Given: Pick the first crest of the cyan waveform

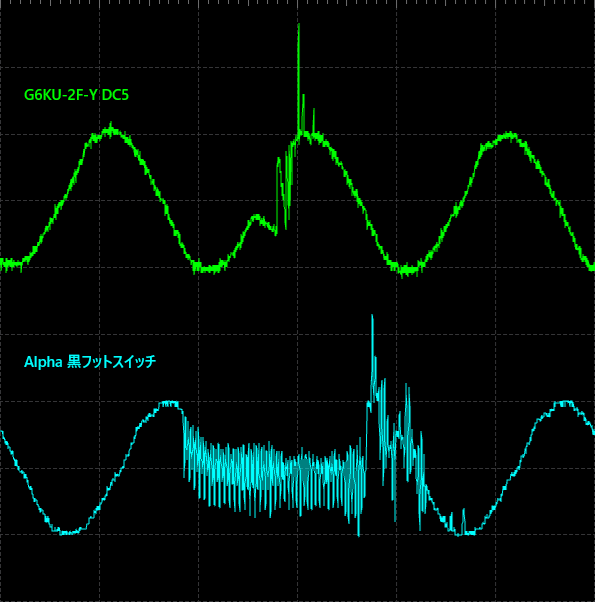Looking at the screenshot, I should coord(169,404).
